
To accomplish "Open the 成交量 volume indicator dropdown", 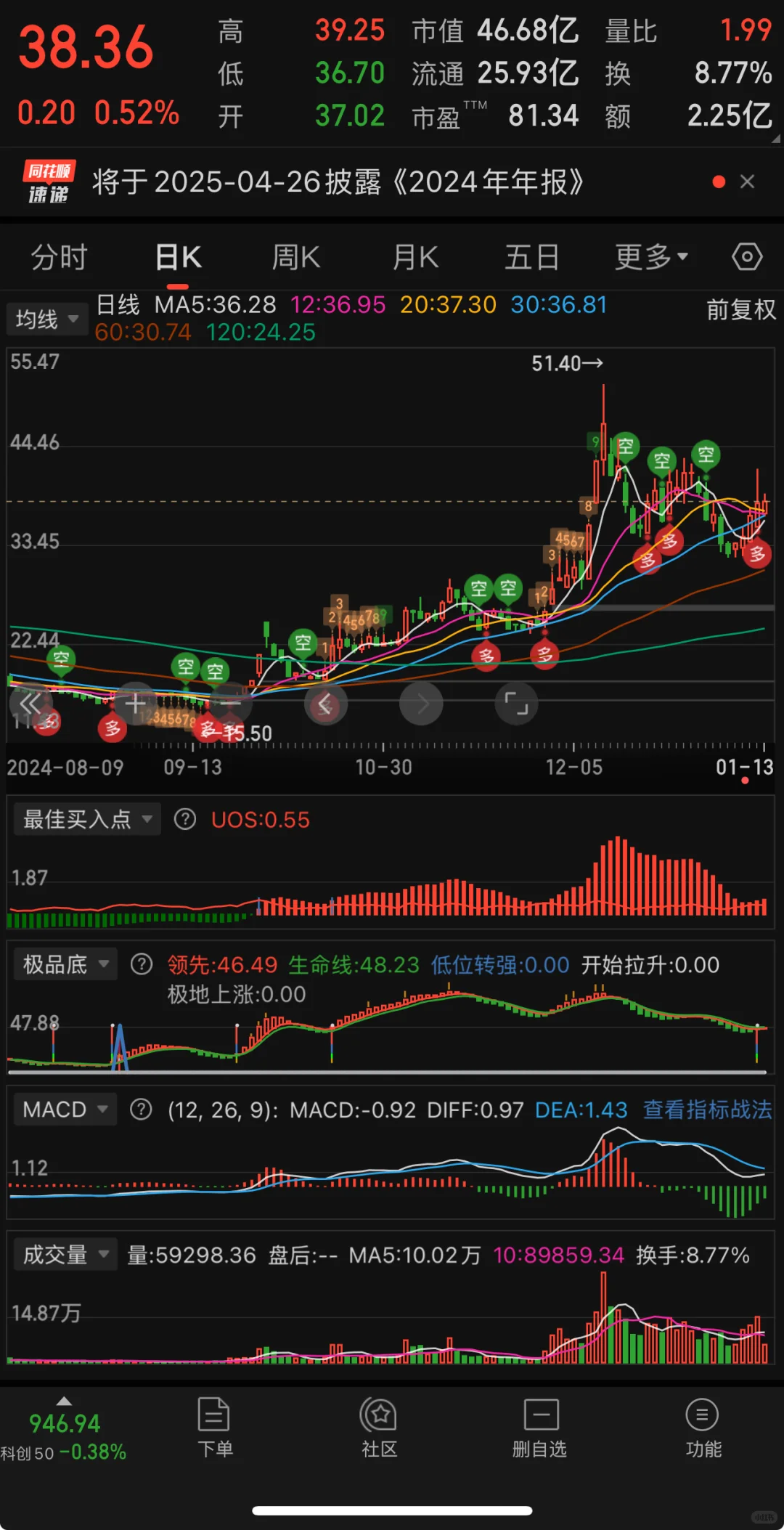I will tap(65, 1255).
